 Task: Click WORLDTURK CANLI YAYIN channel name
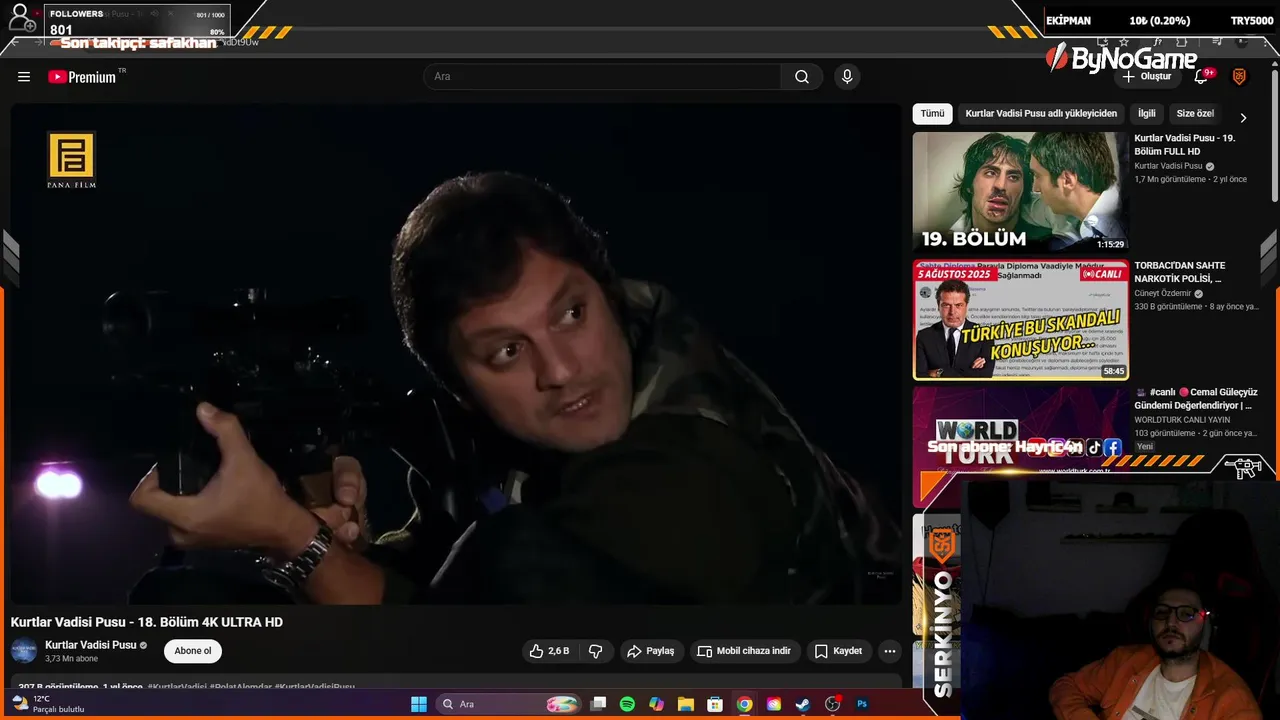1182,420
